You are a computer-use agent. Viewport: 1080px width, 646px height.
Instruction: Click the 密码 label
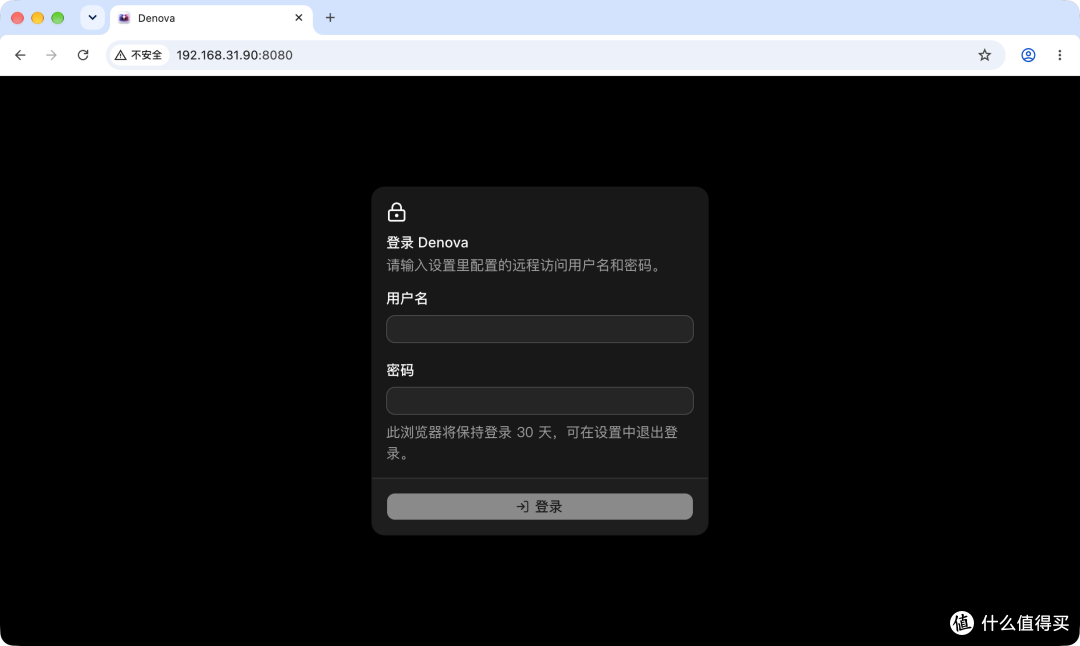pyautogui.click(x=400, y=371)
